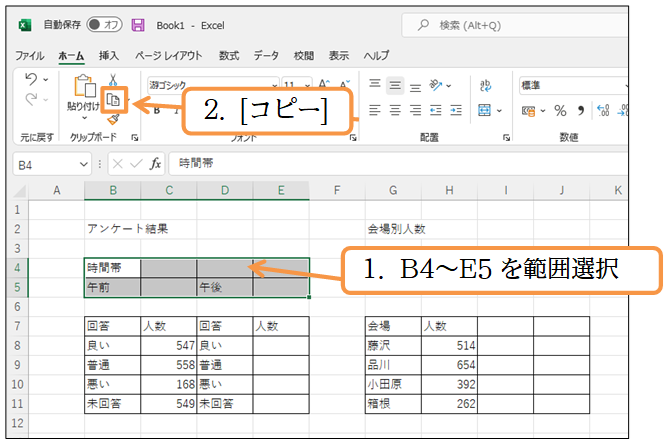
Task: Click the bottom align icon
Action: tap(415, 87)
